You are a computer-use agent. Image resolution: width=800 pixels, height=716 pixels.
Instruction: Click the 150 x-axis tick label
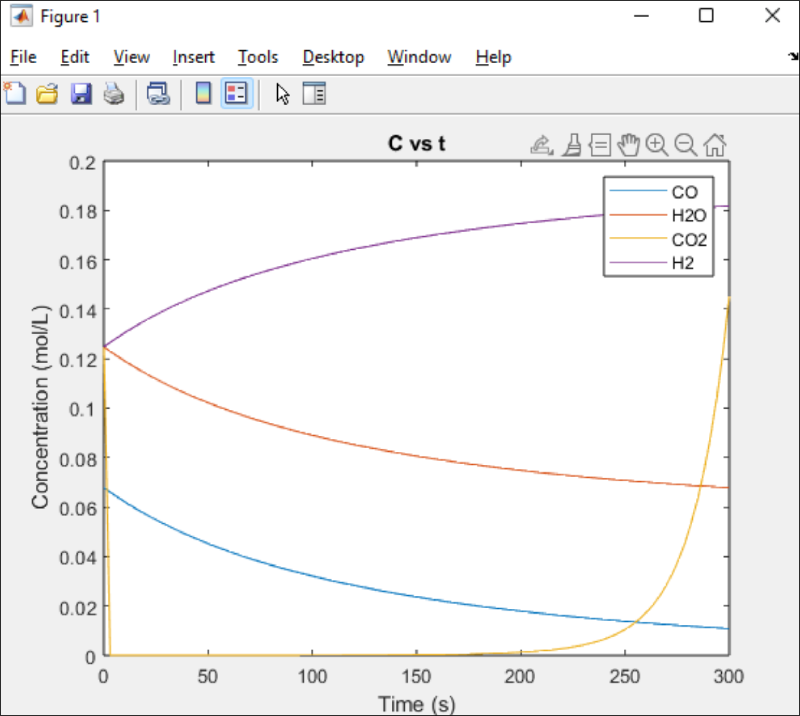pos(416,677)
